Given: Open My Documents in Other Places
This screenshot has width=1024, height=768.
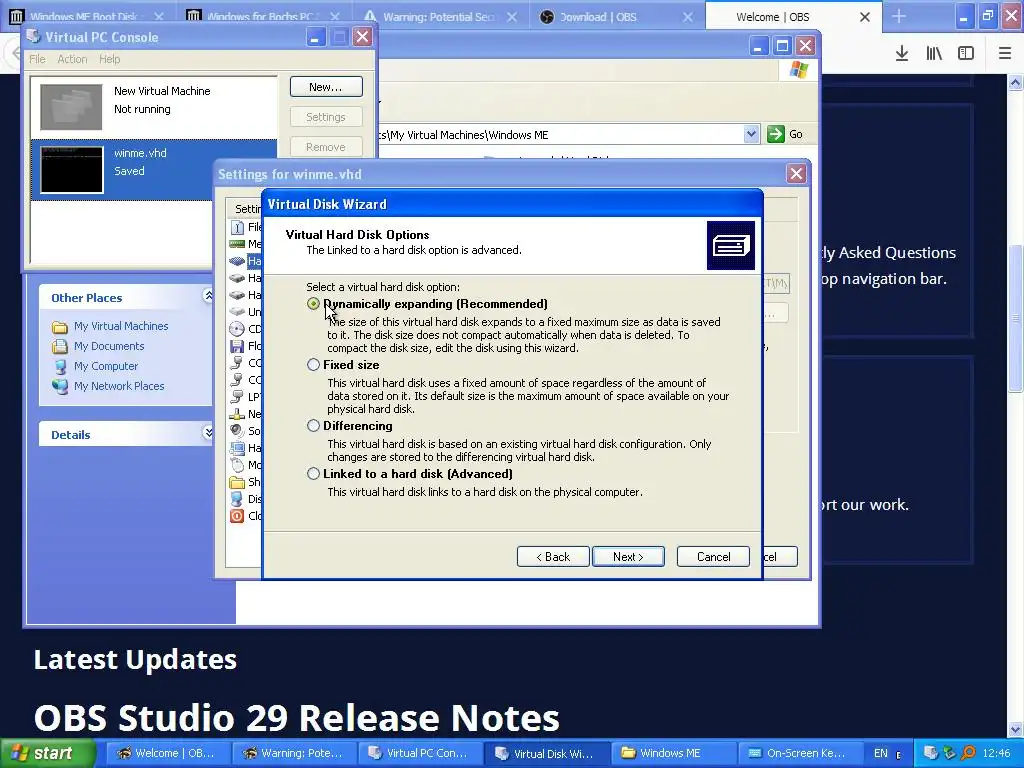Looking at the screenshot, I should [x=108, y=346].
